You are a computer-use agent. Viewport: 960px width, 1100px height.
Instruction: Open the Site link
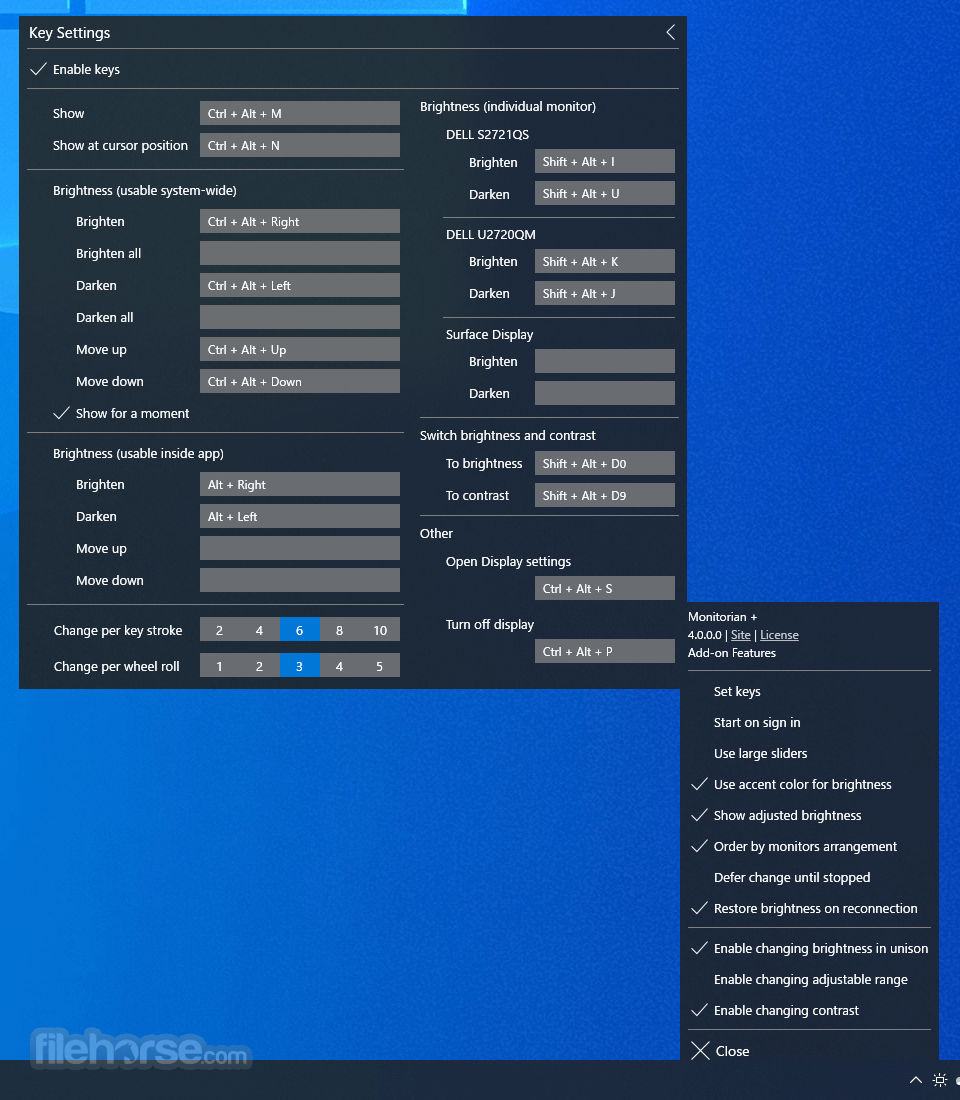click(x=740, y=635)
